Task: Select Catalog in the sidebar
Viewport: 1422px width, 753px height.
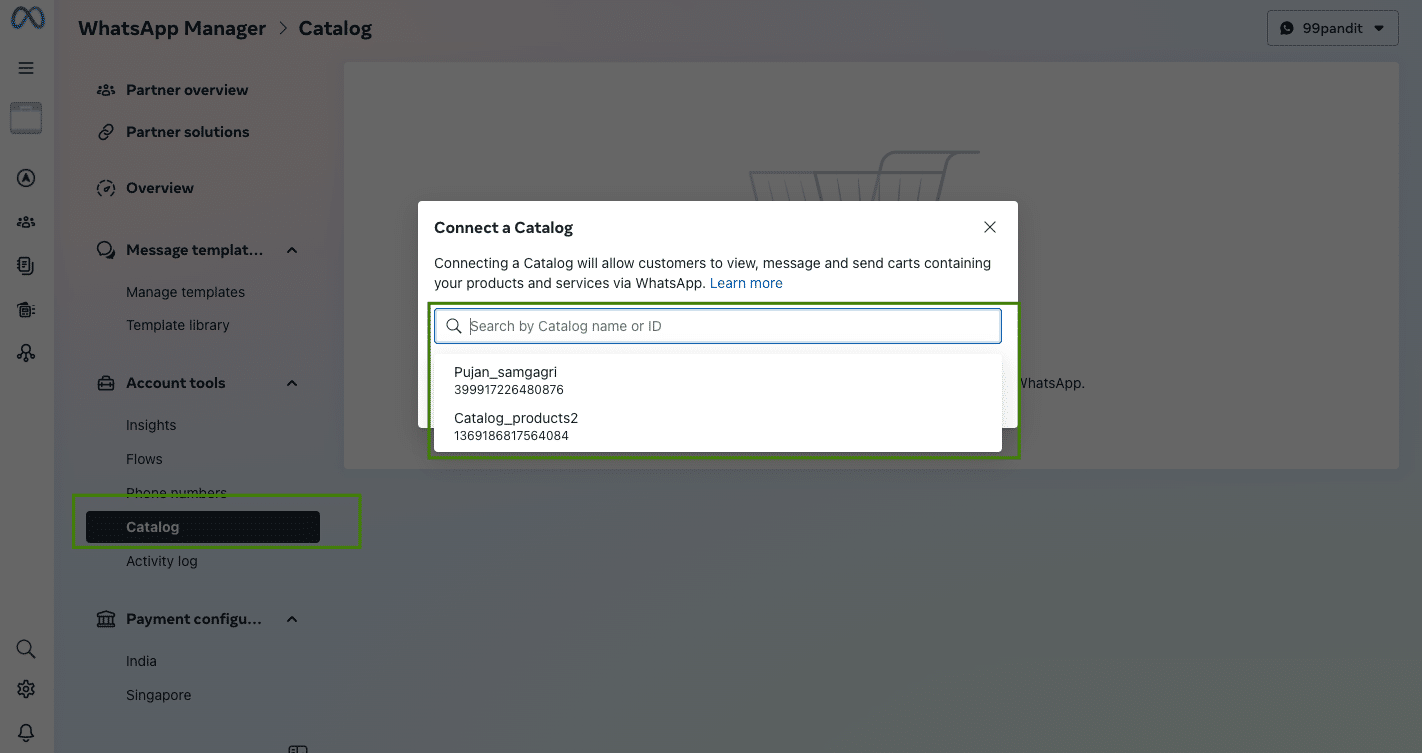Action: (x=203, y=527)
